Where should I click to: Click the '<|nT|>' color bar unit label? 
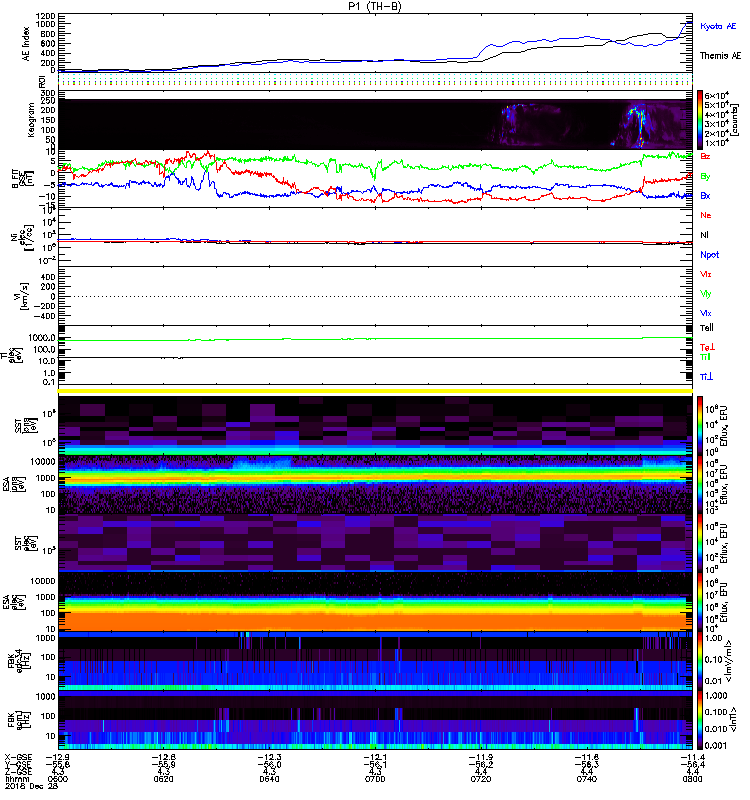point(735,720)
